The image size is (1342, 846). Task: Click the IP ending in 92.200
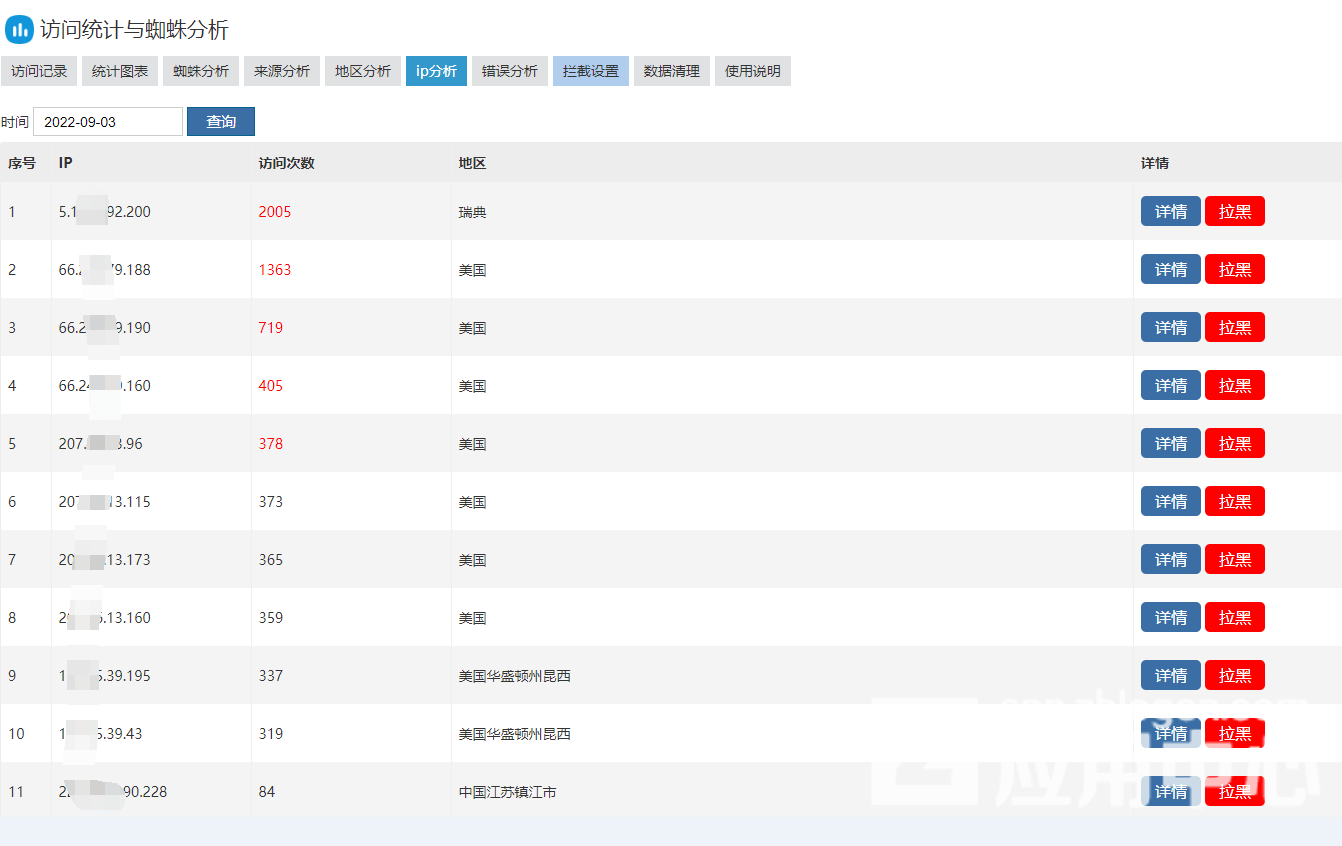(x=105, y=212)
